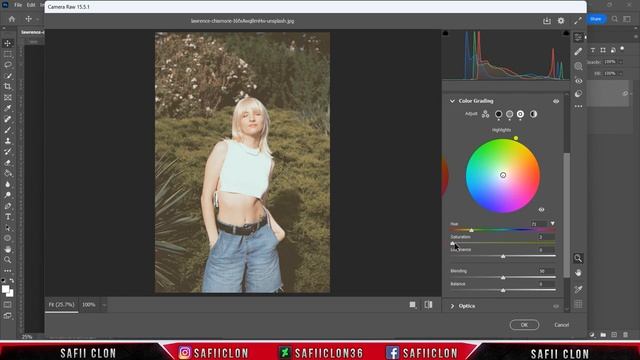This screenshot has height=360, width=640.
Task: Click the Saturation slider handle
Action: pyautogui.click(x=452, y=243)
